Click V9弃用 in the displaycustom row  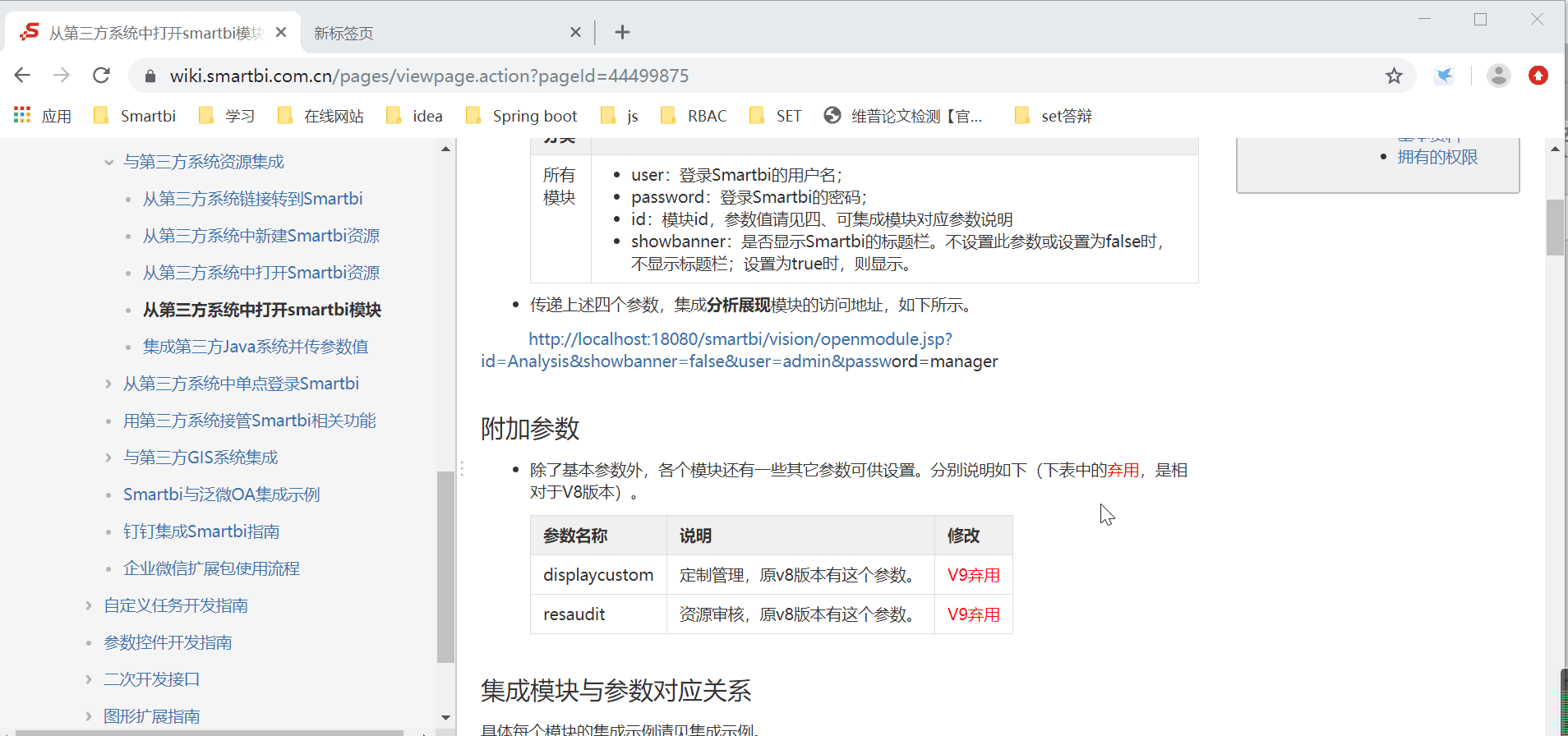[x=973, y=575]
